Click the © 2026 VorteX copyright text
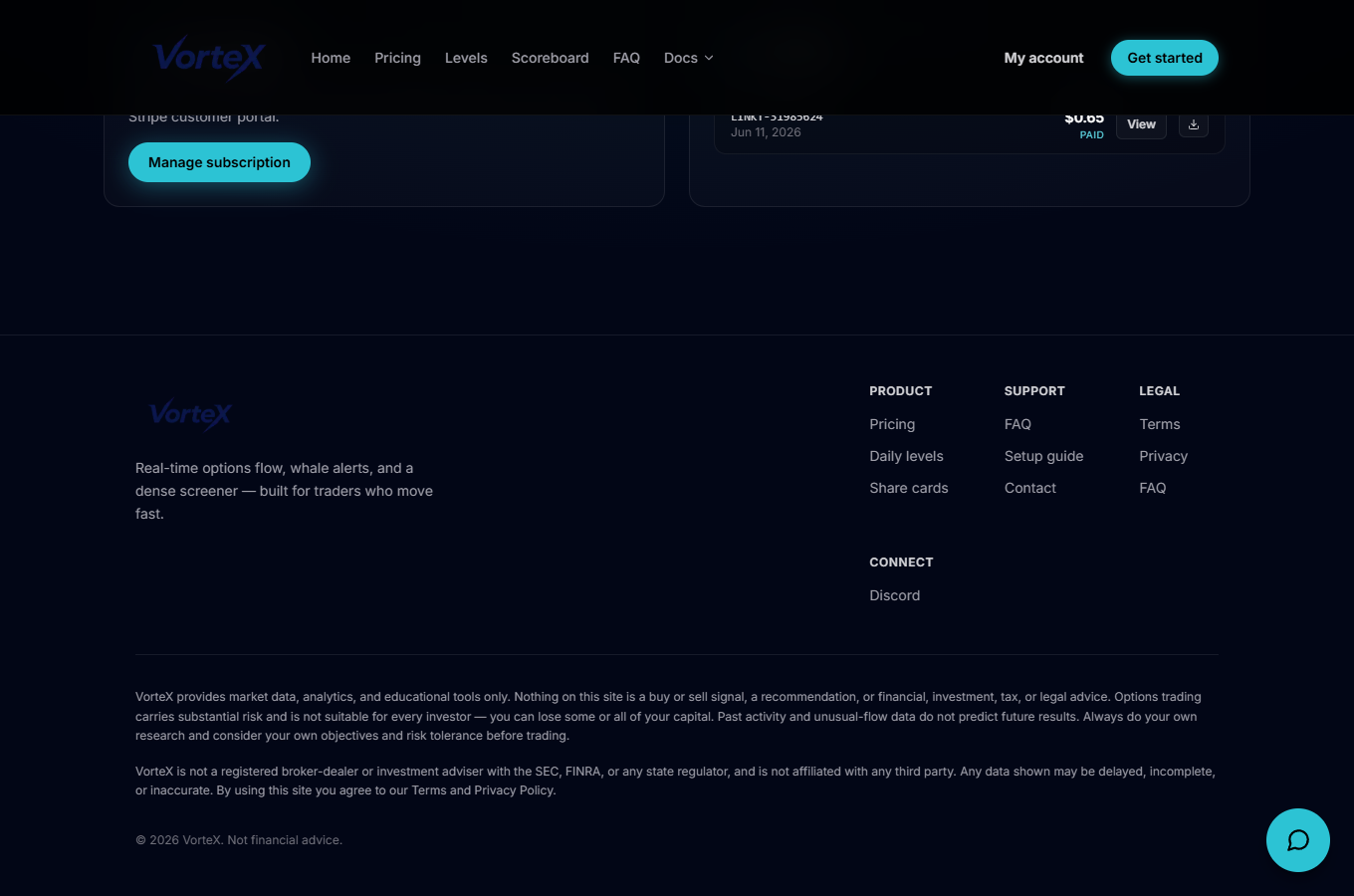 [239, 840]
